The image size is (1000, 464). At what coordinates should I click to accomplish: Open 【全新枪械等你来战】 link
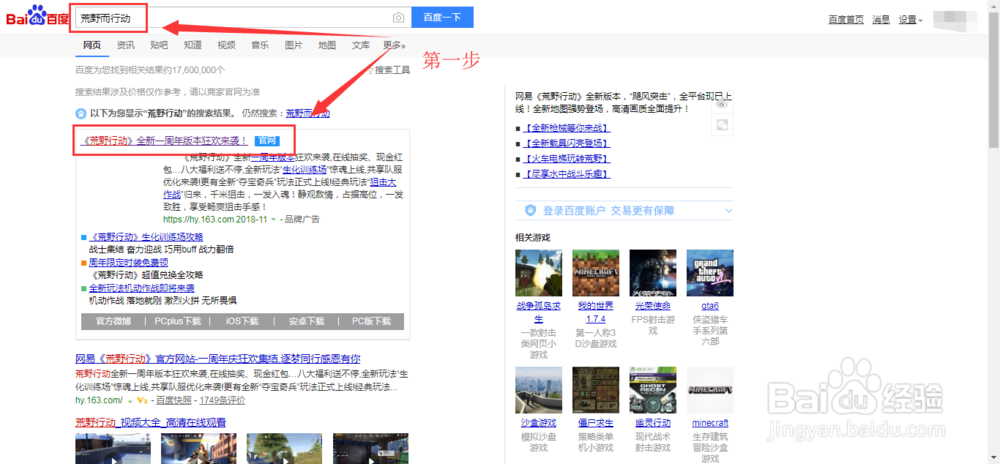coord(566,127)
